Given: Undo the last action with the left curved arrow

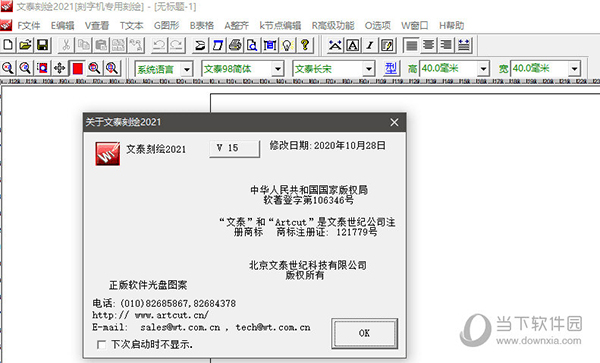Looking at the screenshot, I should point(159,45).
